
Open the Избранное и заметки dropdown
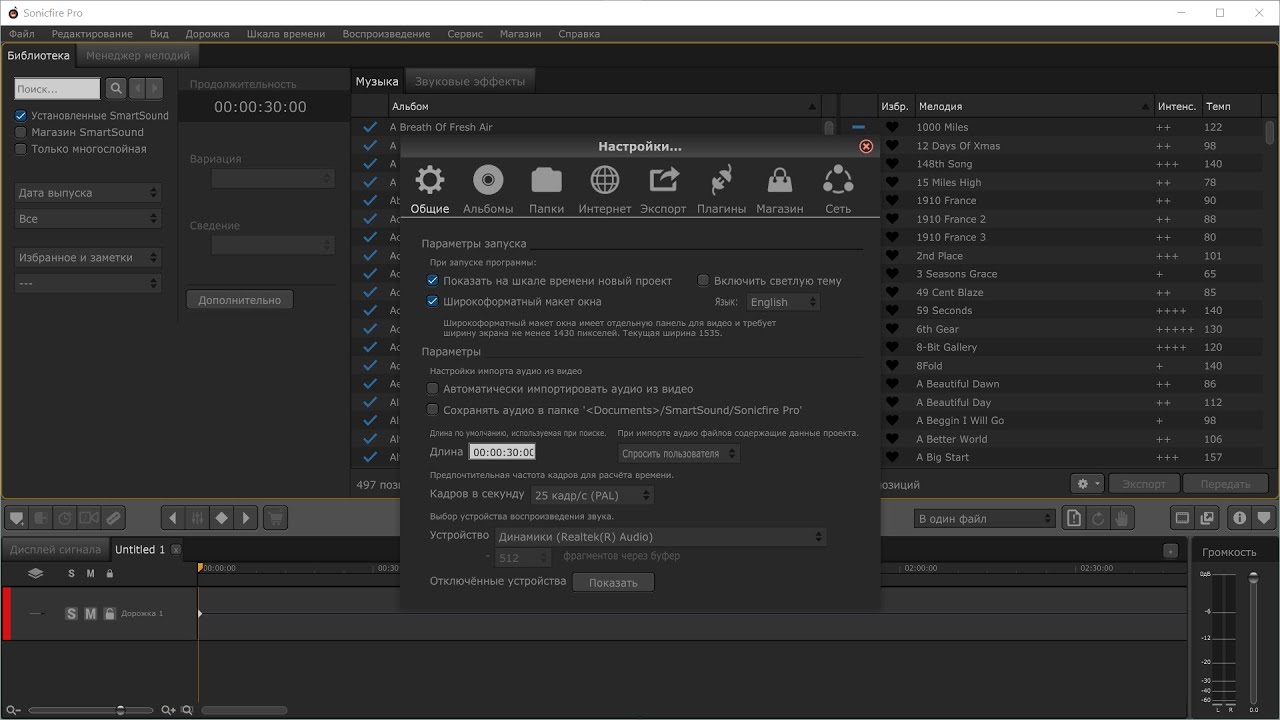88,258
